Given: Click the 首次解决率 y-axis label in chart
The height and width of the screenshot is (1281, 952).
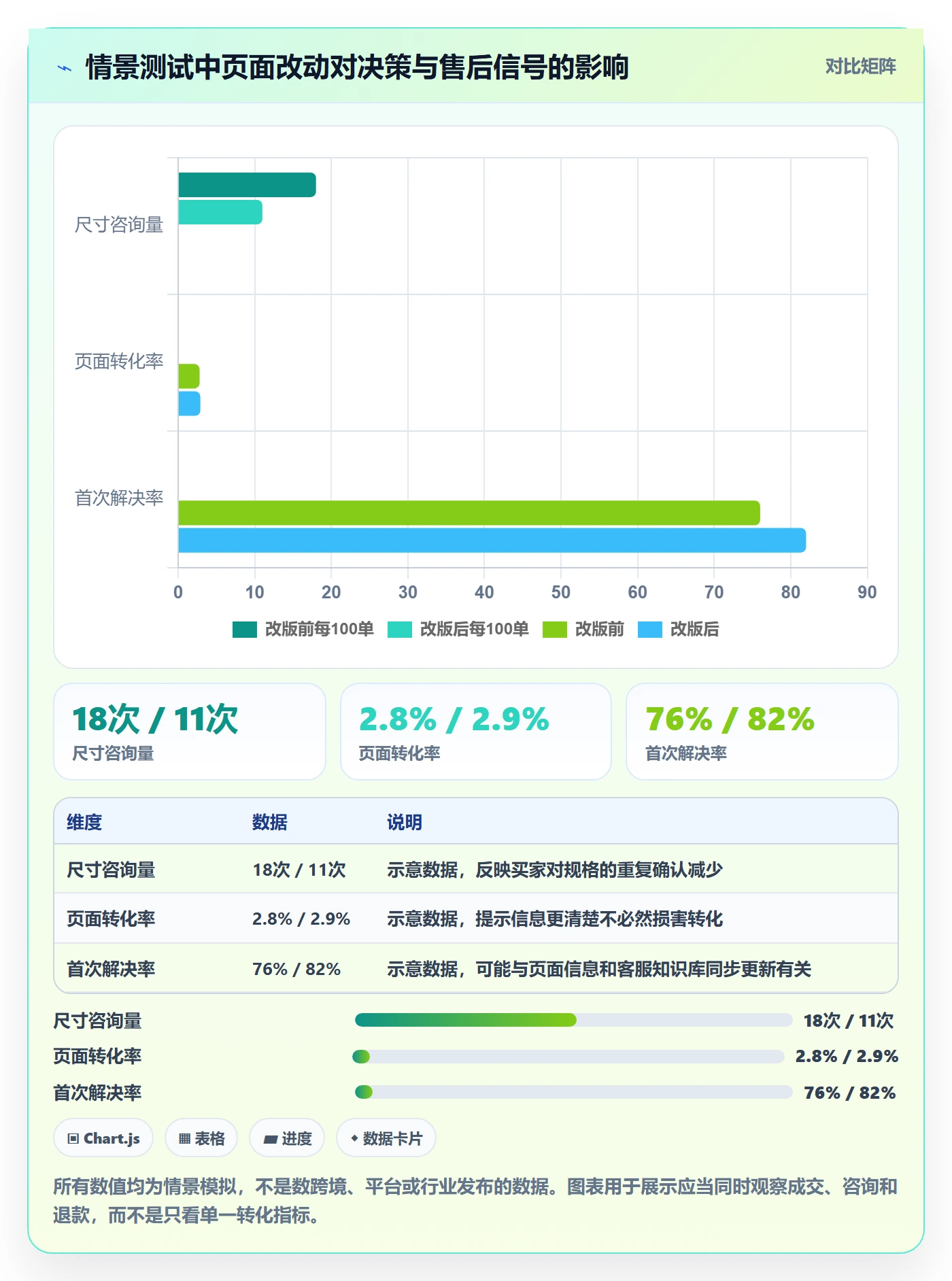Looking at the screenshot, I should (119, 498).
